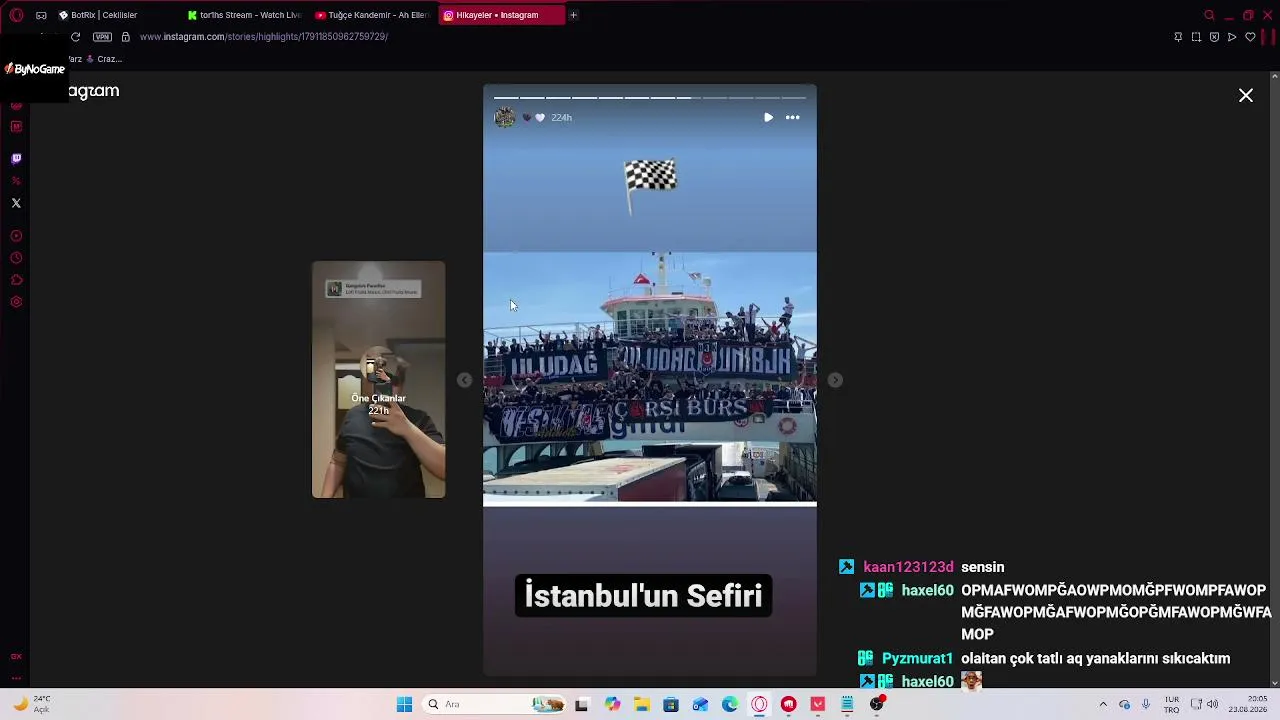Open Microsoft Store from the taskbar
Screen dimensions: 1280x720
tap(671, 704)
